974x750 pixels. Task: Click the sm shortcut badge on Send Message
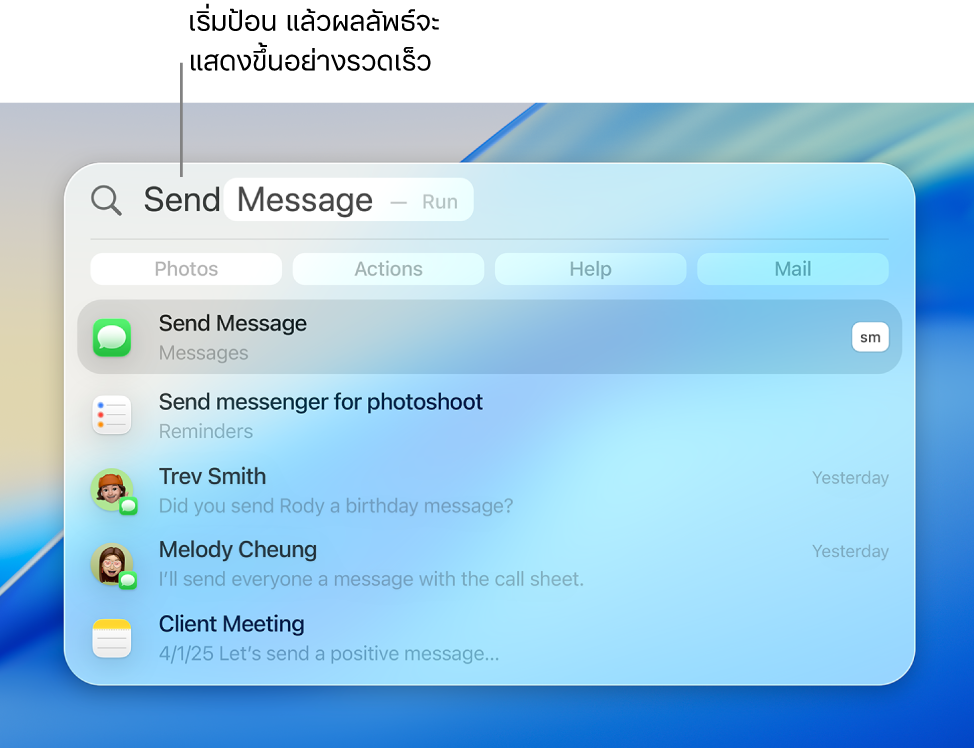pyautogui.click(x=870, y=337)
